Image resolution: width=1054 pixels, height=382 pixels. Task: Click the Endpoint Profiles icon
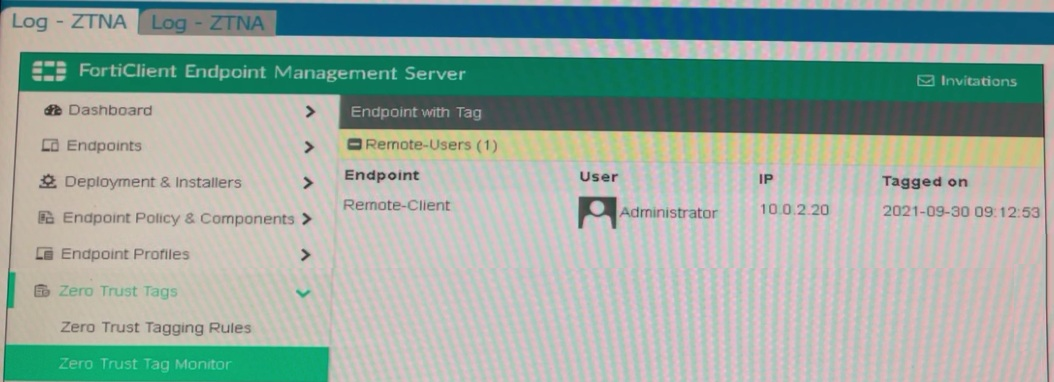click(44, 254)
